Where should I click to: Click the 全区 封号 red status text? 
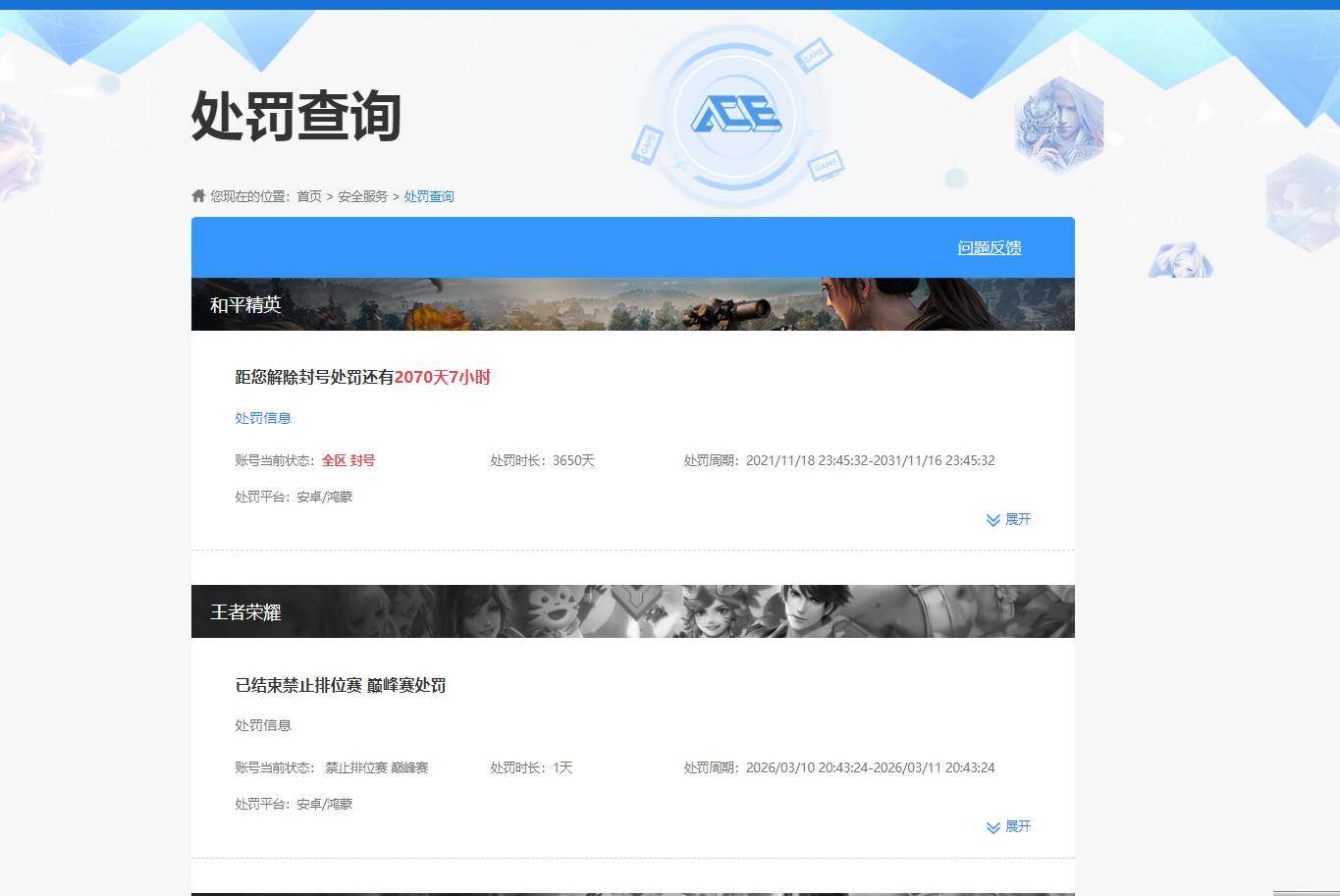(x=349, y=459)
